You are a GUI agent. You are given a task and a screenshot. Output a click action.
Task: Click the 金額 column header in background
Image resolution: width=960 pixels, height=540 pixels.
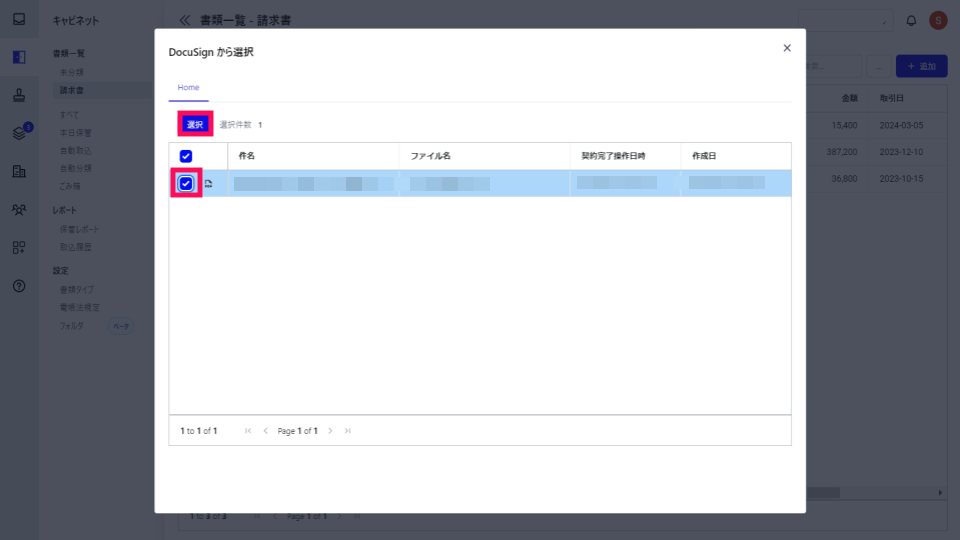pyautogui.click(x=849, y=98)
